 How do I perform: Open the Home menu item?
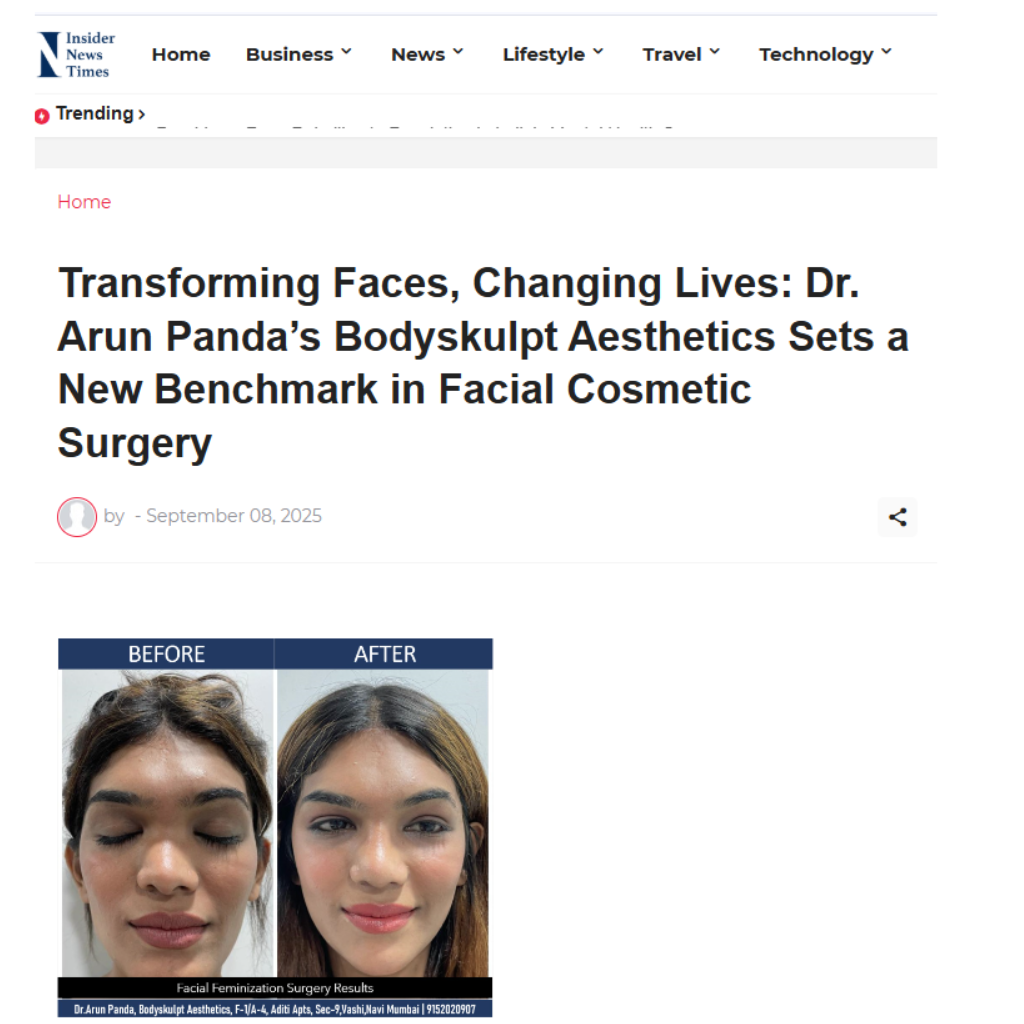tap(181, 54)
